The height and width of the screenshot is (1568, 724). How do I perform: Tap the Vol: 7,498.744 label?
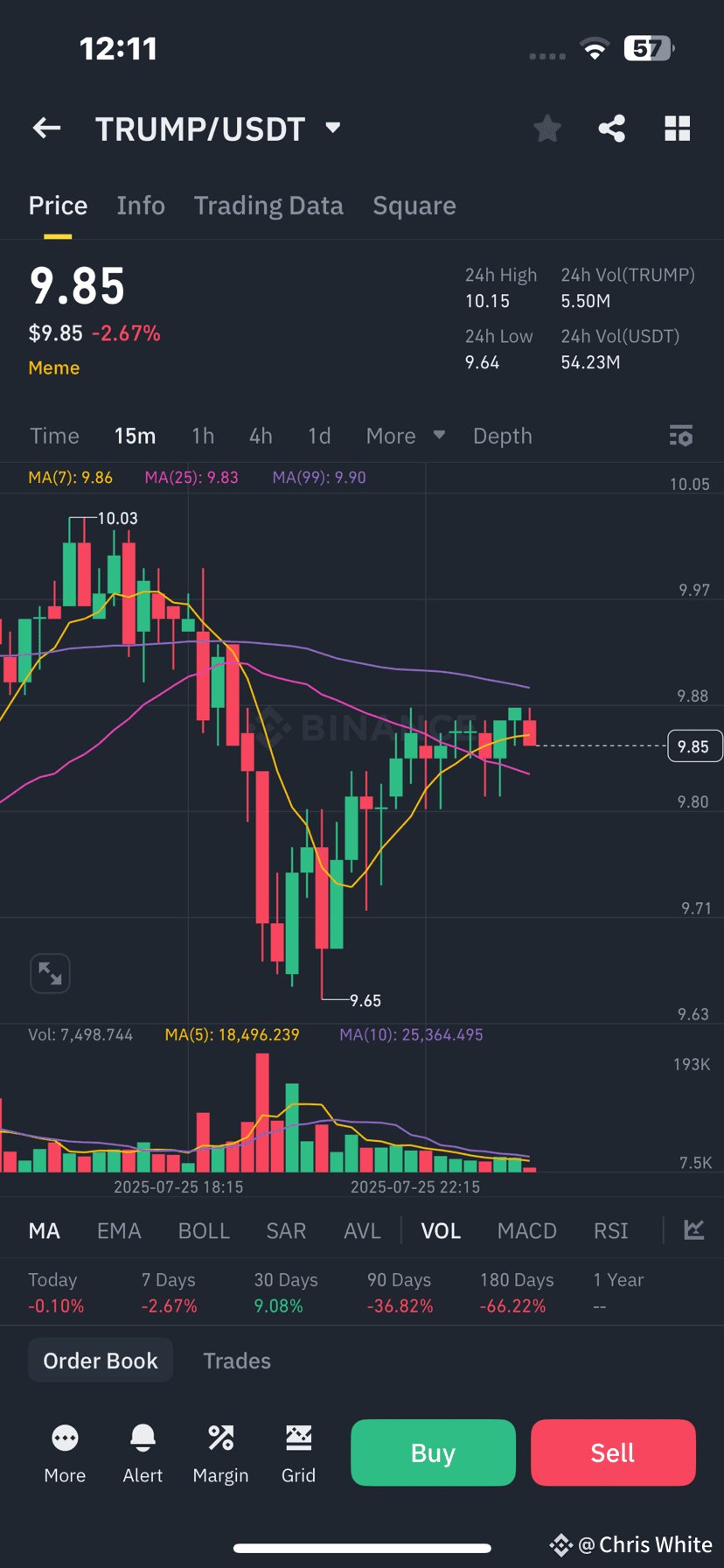click(x=80, y=1034)
